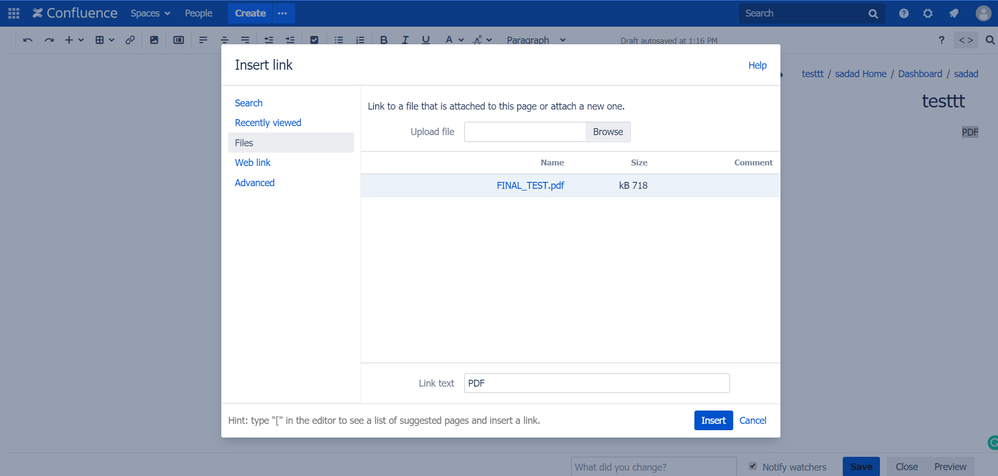Screen dimensions: 998x476
Task: Click the numbered list icon in toolbar
Action: (360, 40)
